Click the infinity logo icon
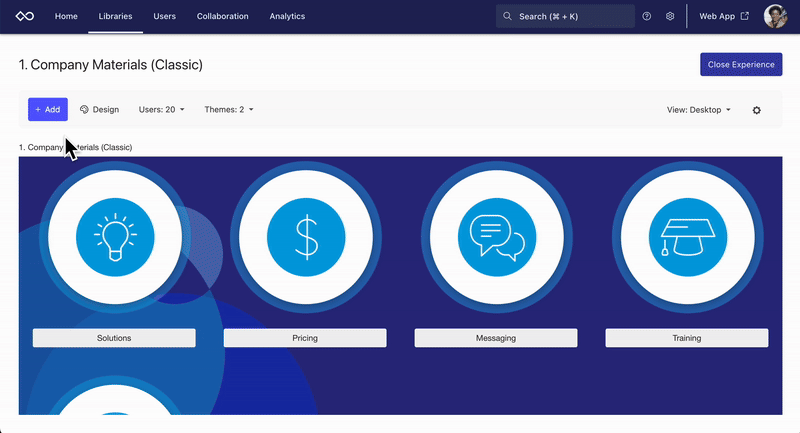Image resolution: width=800 pixels, height=433 pixels. [24, 16]
